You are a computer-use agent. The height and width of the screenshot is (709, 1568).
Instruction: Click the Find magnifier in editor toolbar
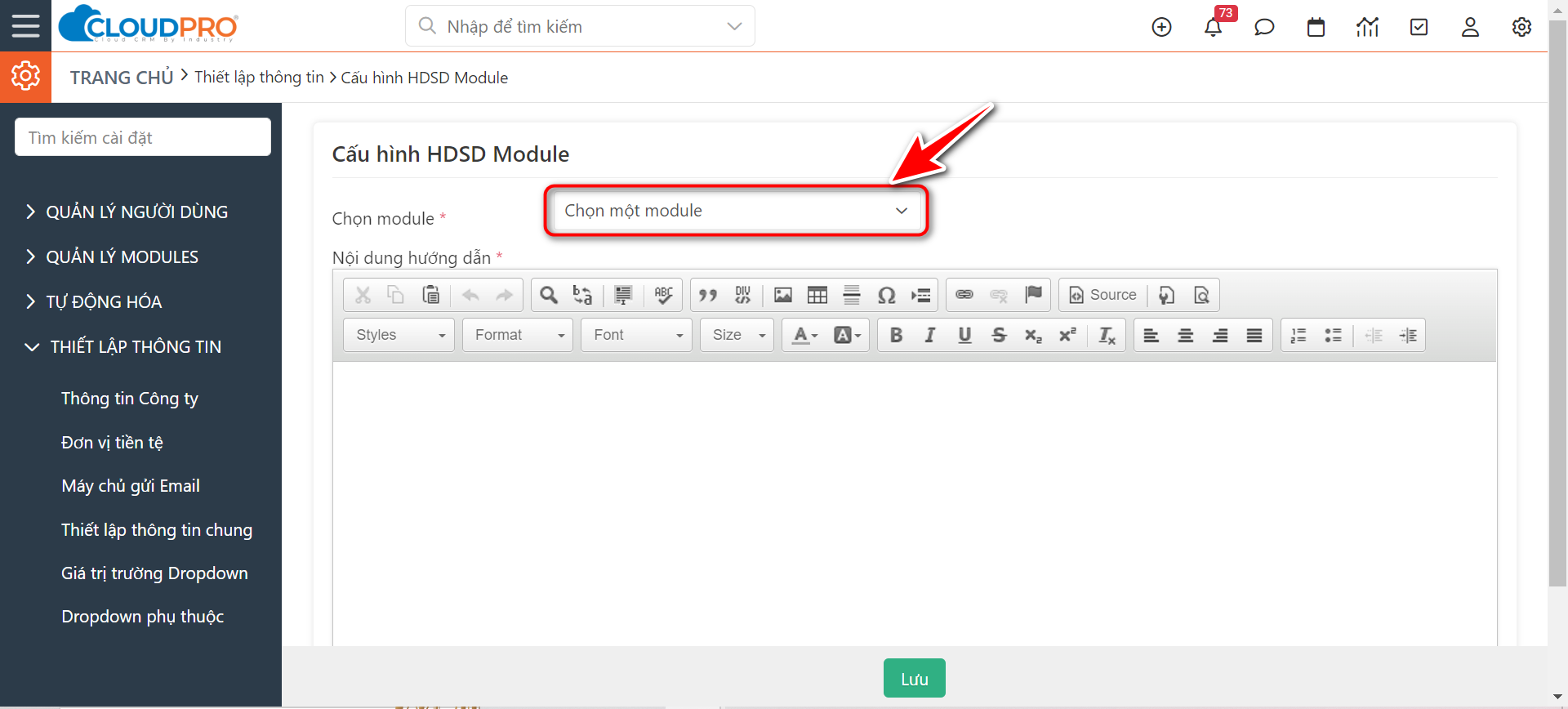point(549,295)
